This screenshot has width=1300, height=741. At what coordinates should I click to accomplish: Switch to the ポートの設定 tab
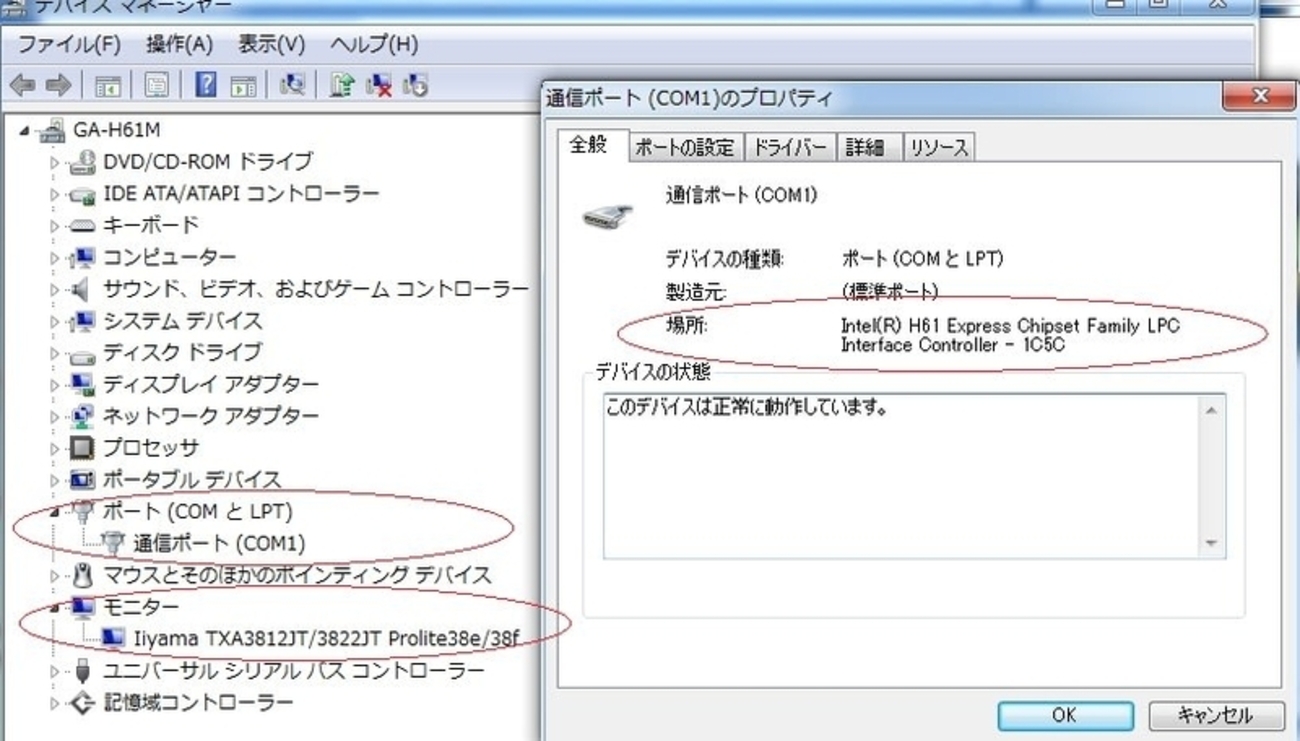pyautogui.click(x=685, y=148)
